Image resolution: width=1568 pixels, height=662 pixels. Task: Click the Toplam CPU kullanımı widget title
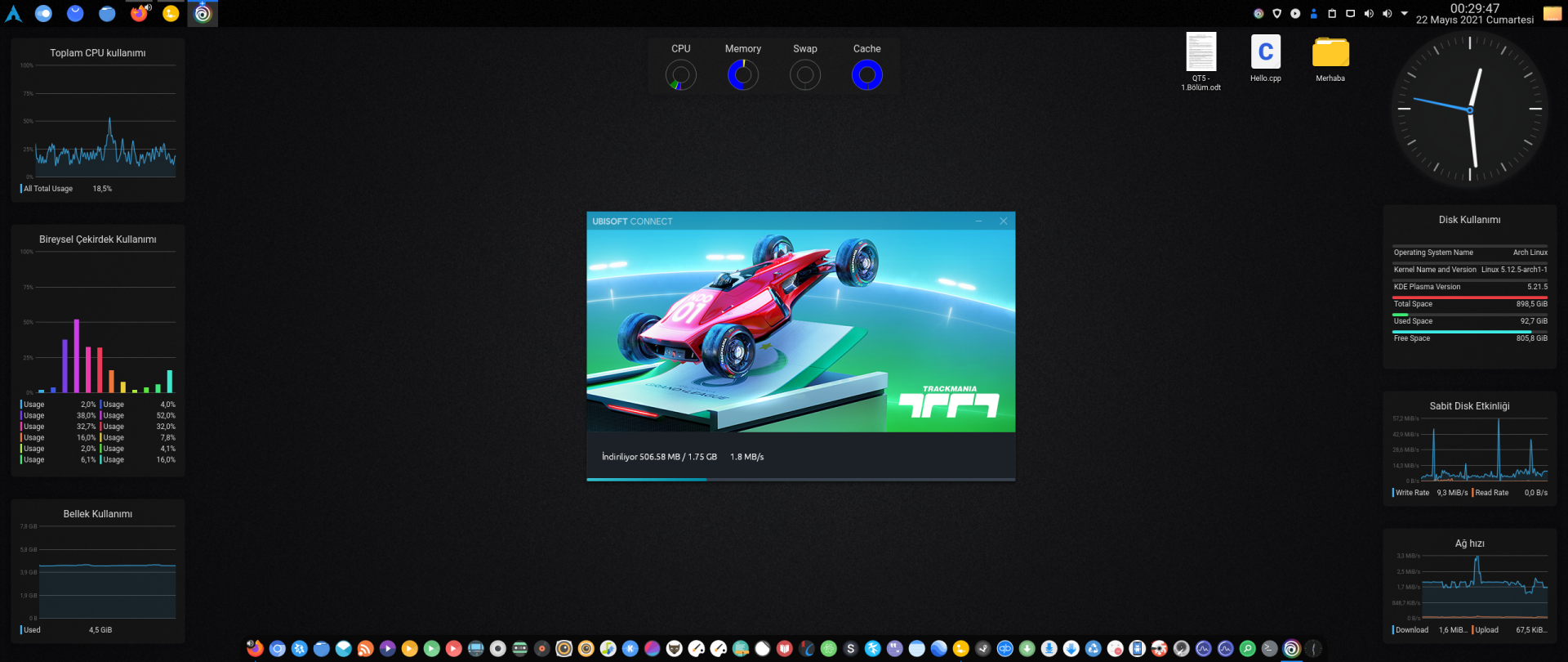(98, 53)
